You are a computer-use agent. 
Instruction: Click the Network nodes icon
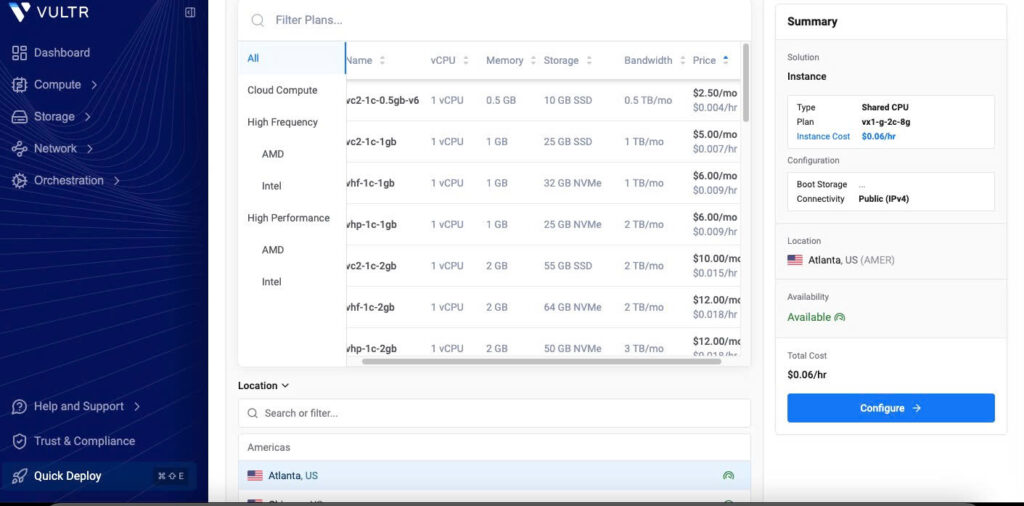[20, 149]
